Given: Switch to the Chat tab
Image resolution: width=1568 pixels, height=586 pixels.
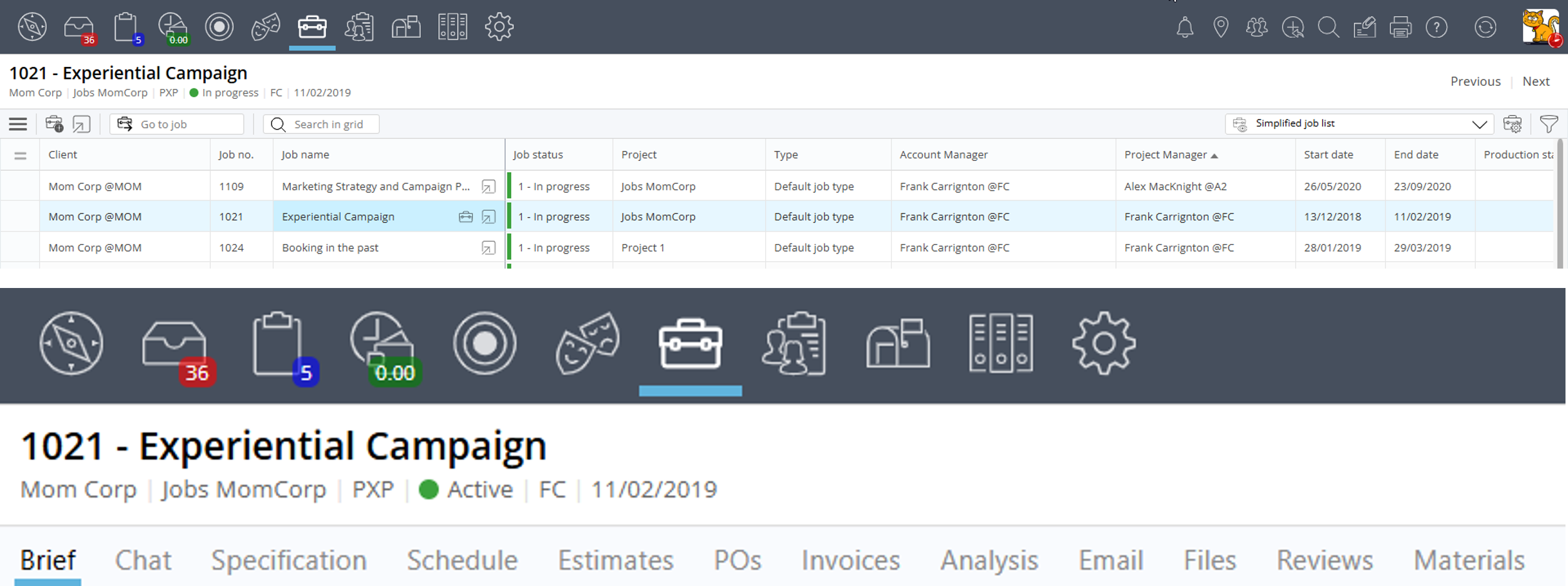Looking at the screenshot, I should [143, 560].
